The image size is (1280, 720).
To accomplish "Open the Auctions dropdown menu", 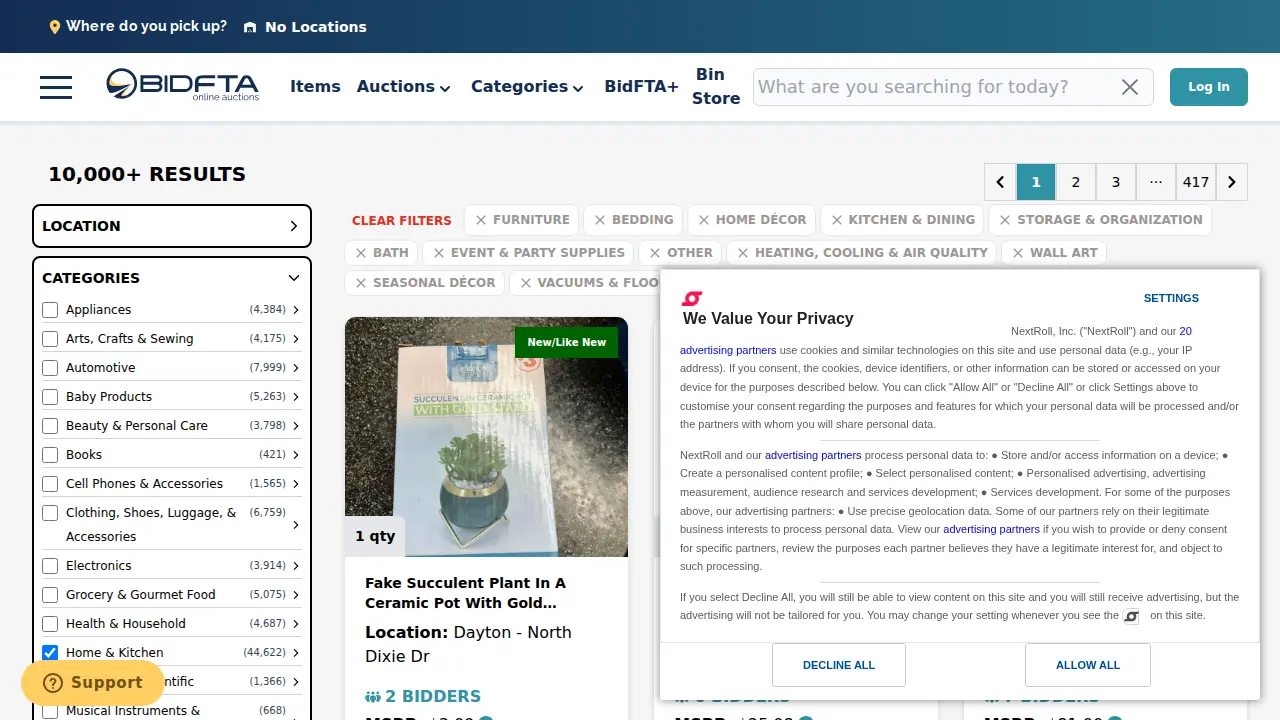I will click(404, 87).
